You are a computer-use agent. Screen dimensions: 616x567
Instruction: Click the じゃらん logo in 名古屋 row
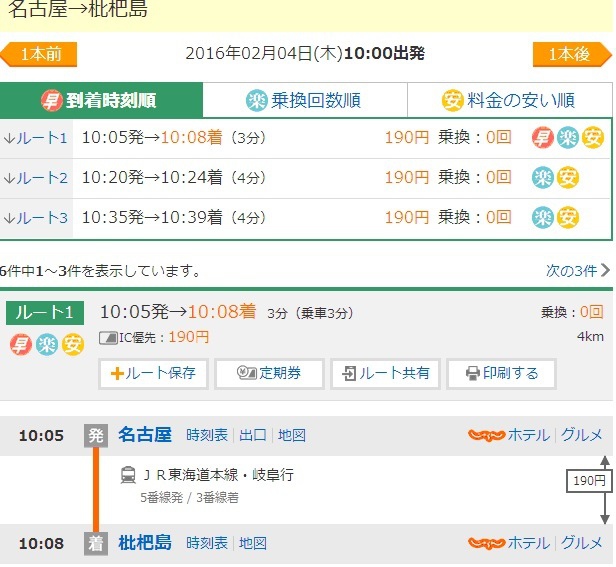486,435
